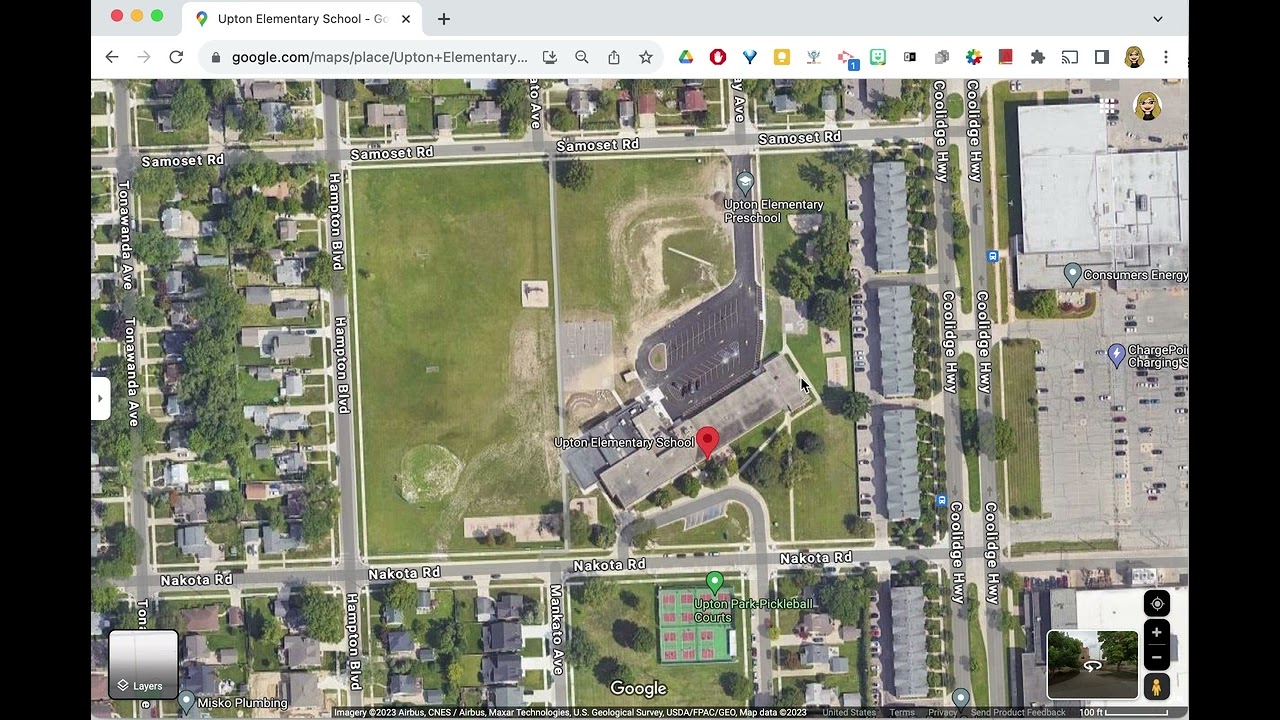Open the Google Drive extension
1280x720 pixels.
coord(686,57)
